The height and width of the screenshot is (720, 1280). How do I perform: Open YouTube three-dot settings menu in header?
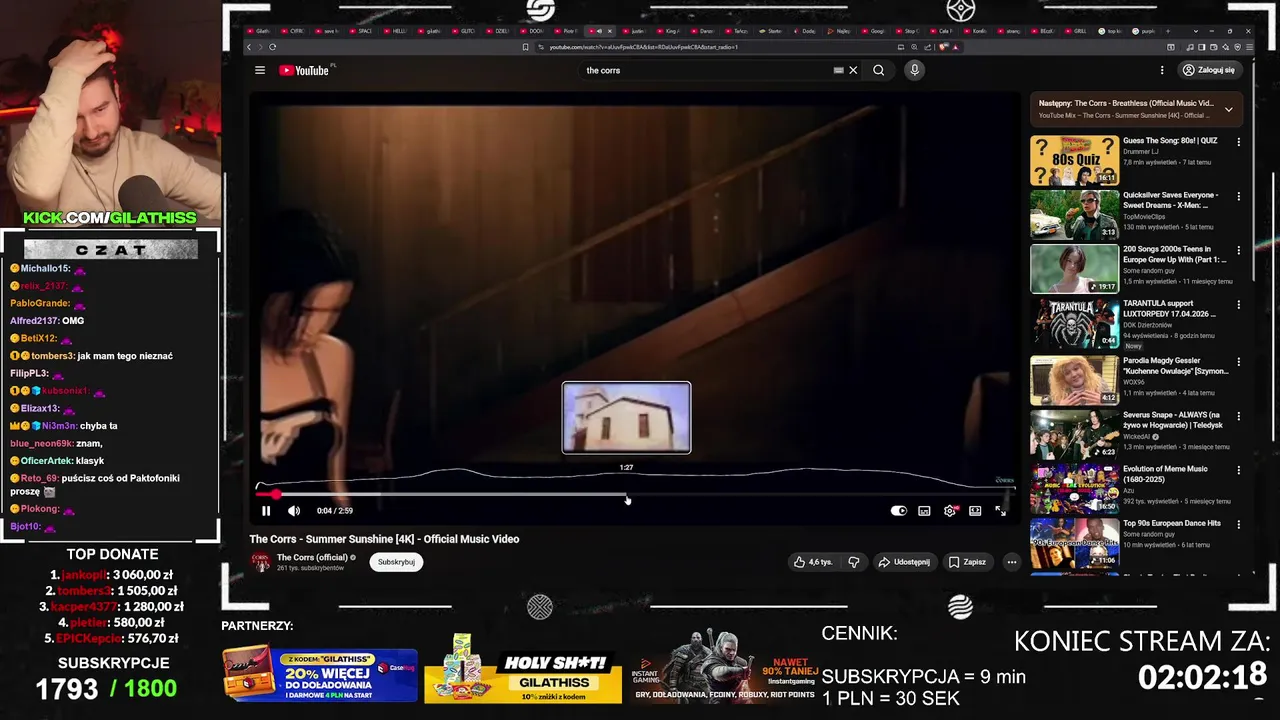click(x=1162, y=70)
